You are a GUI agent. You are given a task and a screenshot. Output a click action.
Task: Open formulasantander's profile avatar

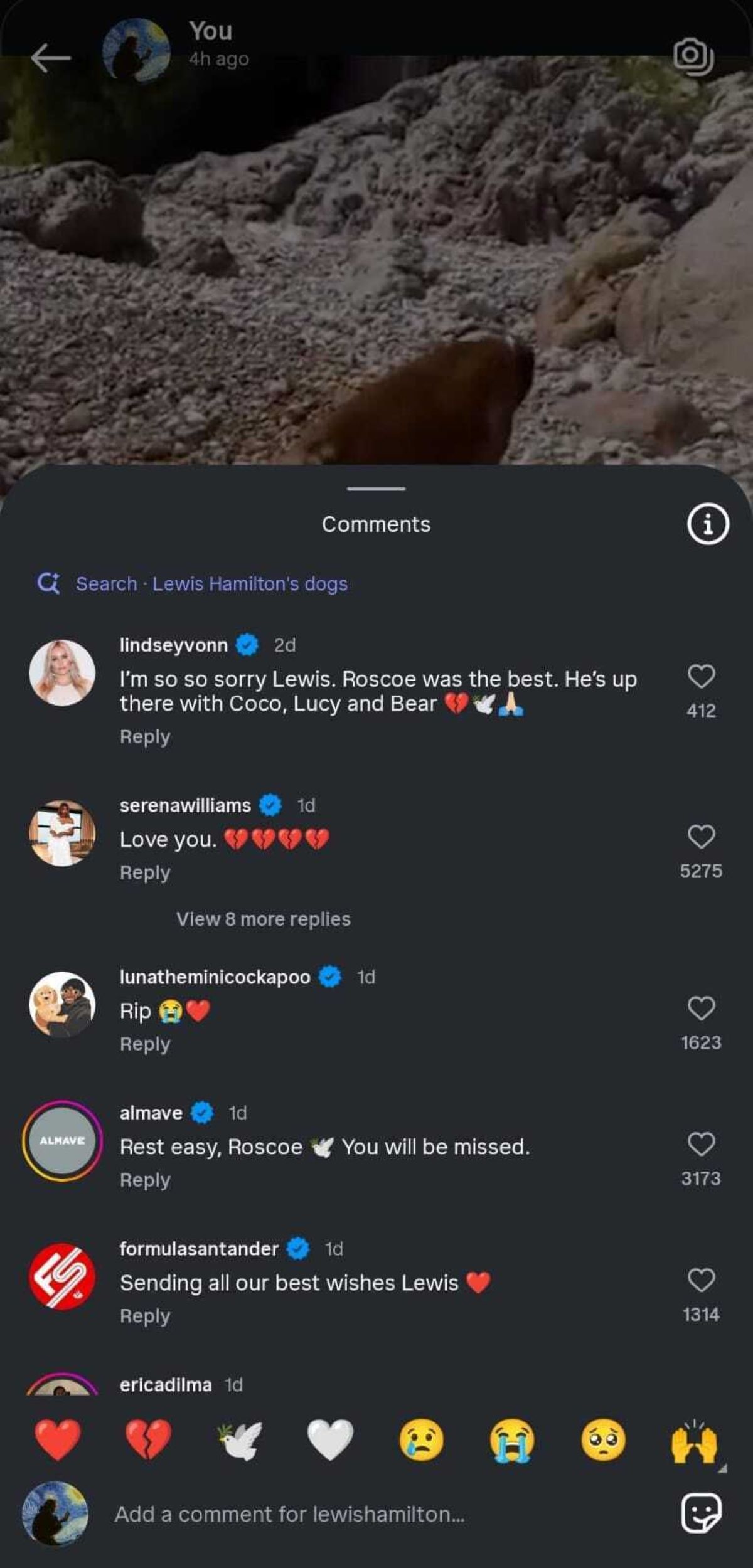(x=62, y=1276)
